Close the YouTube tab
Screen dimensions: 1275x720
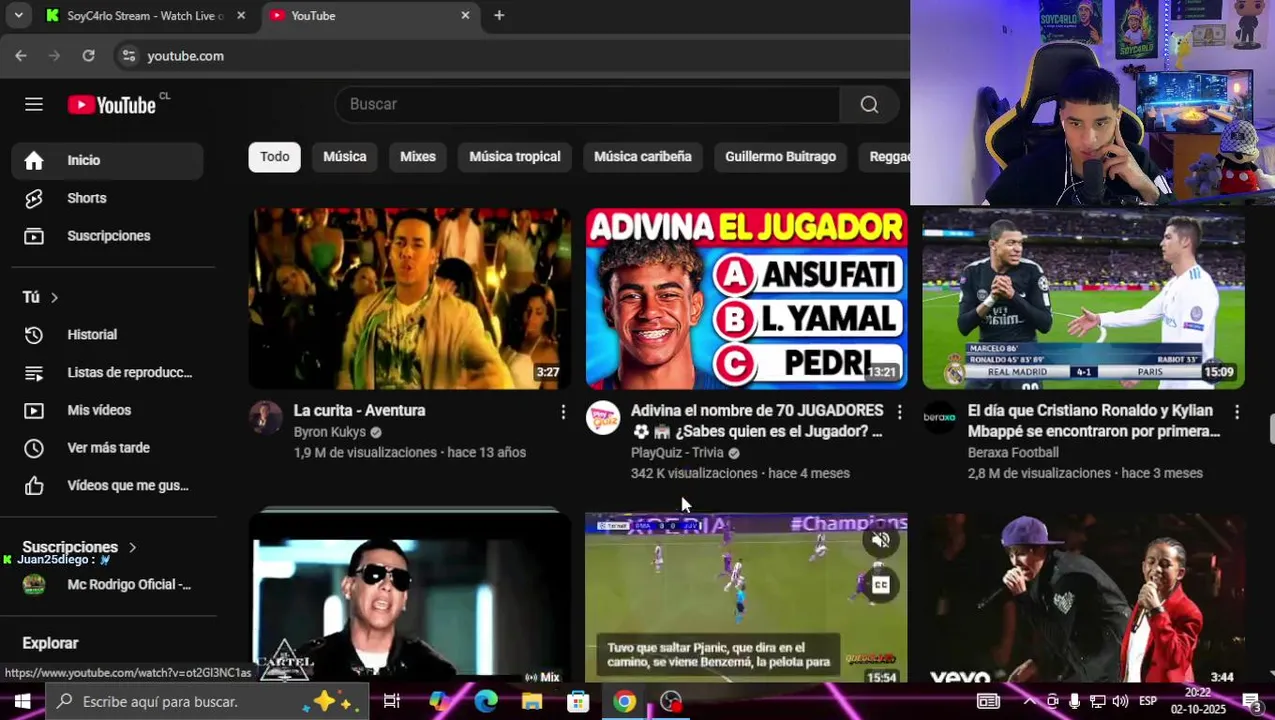(465, 15)
